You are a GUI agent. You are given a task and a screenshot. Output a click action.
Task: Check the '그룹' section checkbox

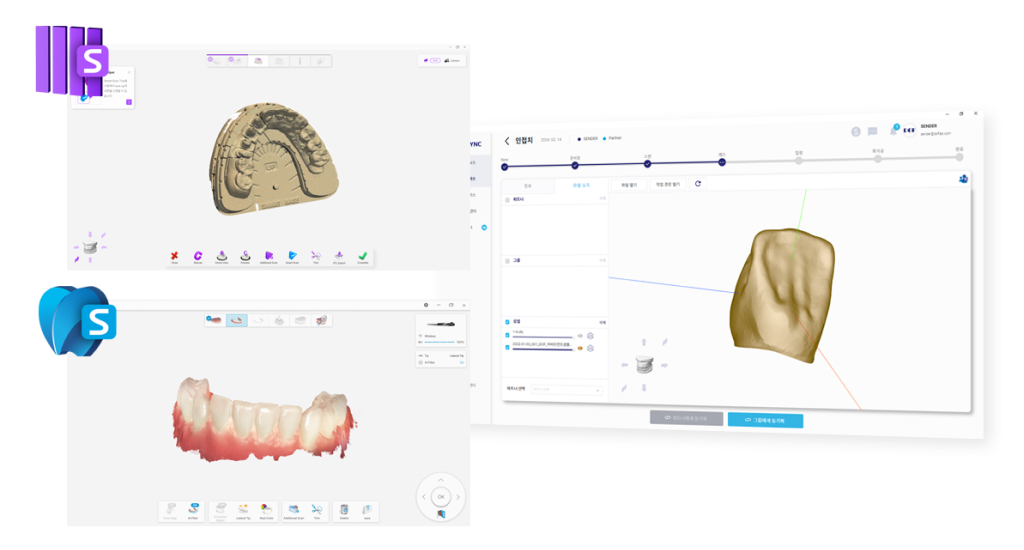(507, 261)
